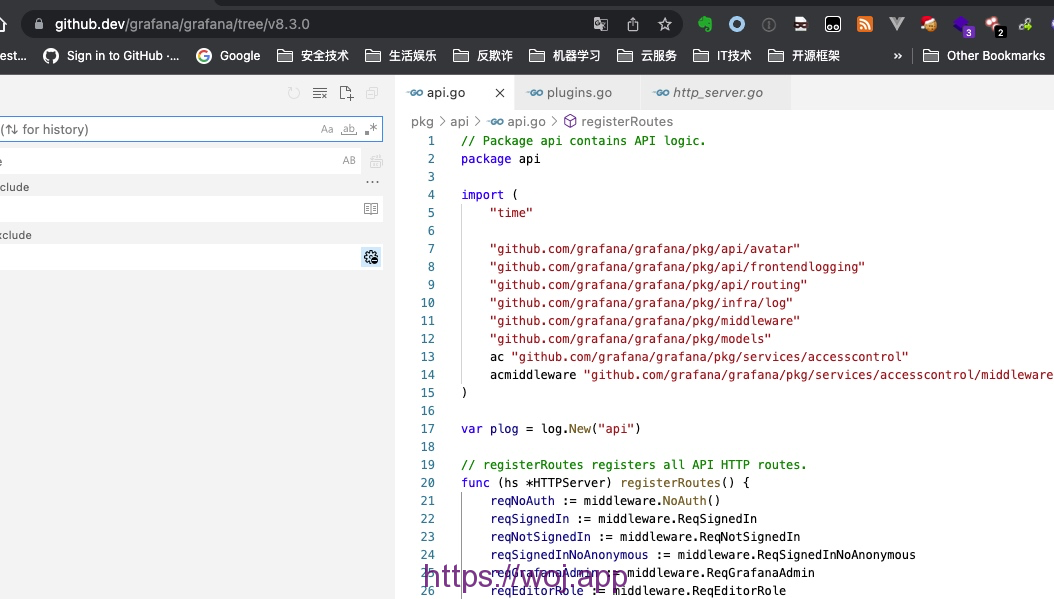Click the Translate page icon in address bar
The width and height of the screenshot is (1054, 599).
tap(600, 24)
